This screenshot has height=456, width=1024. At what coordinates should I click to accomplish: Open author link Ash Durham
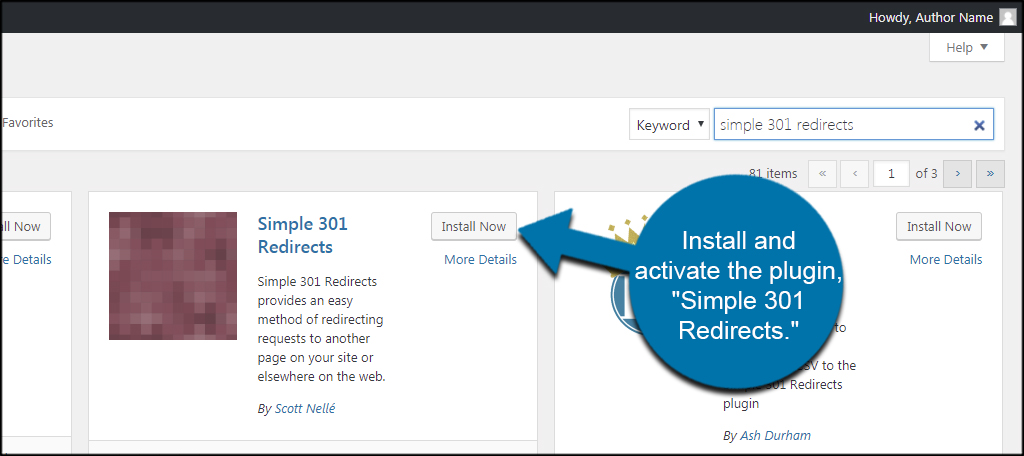[775, 435]
